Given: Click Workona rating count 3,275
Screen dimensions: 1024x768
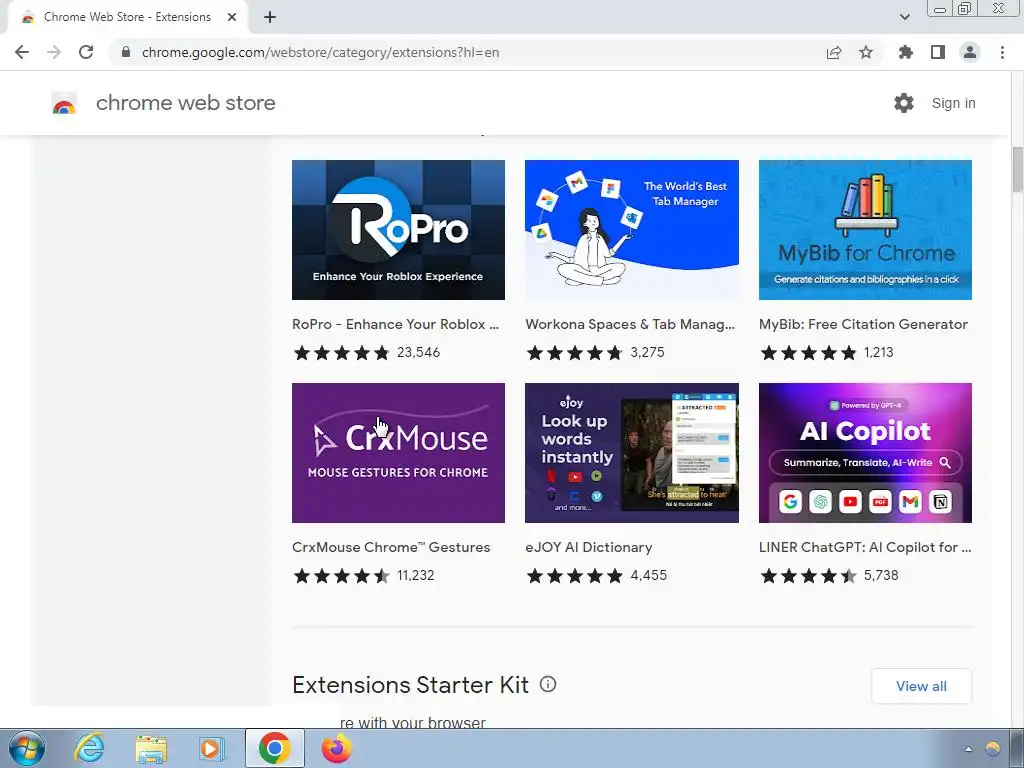Looking at the screenshot, I should point(647,353).
